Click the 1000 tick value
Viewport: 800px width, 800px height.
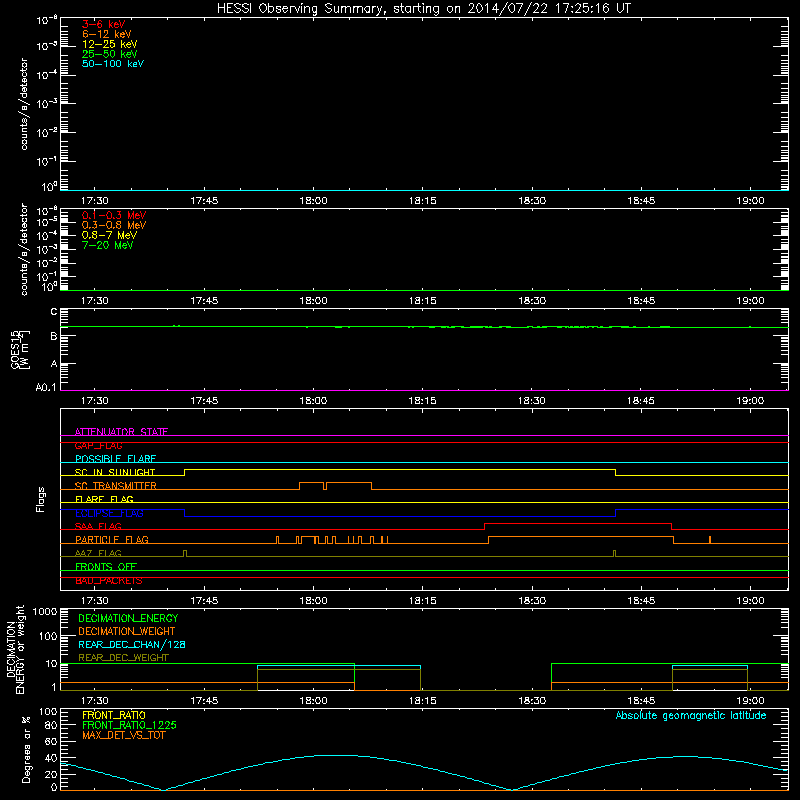pos(45,611)
